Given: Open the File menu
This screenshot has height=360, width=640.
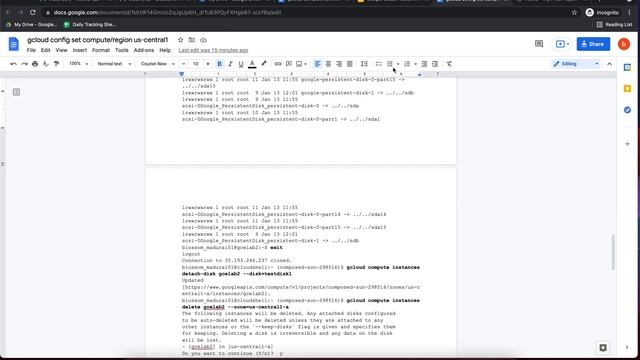Looking at the screenshot, I should [x=31, y=50].
